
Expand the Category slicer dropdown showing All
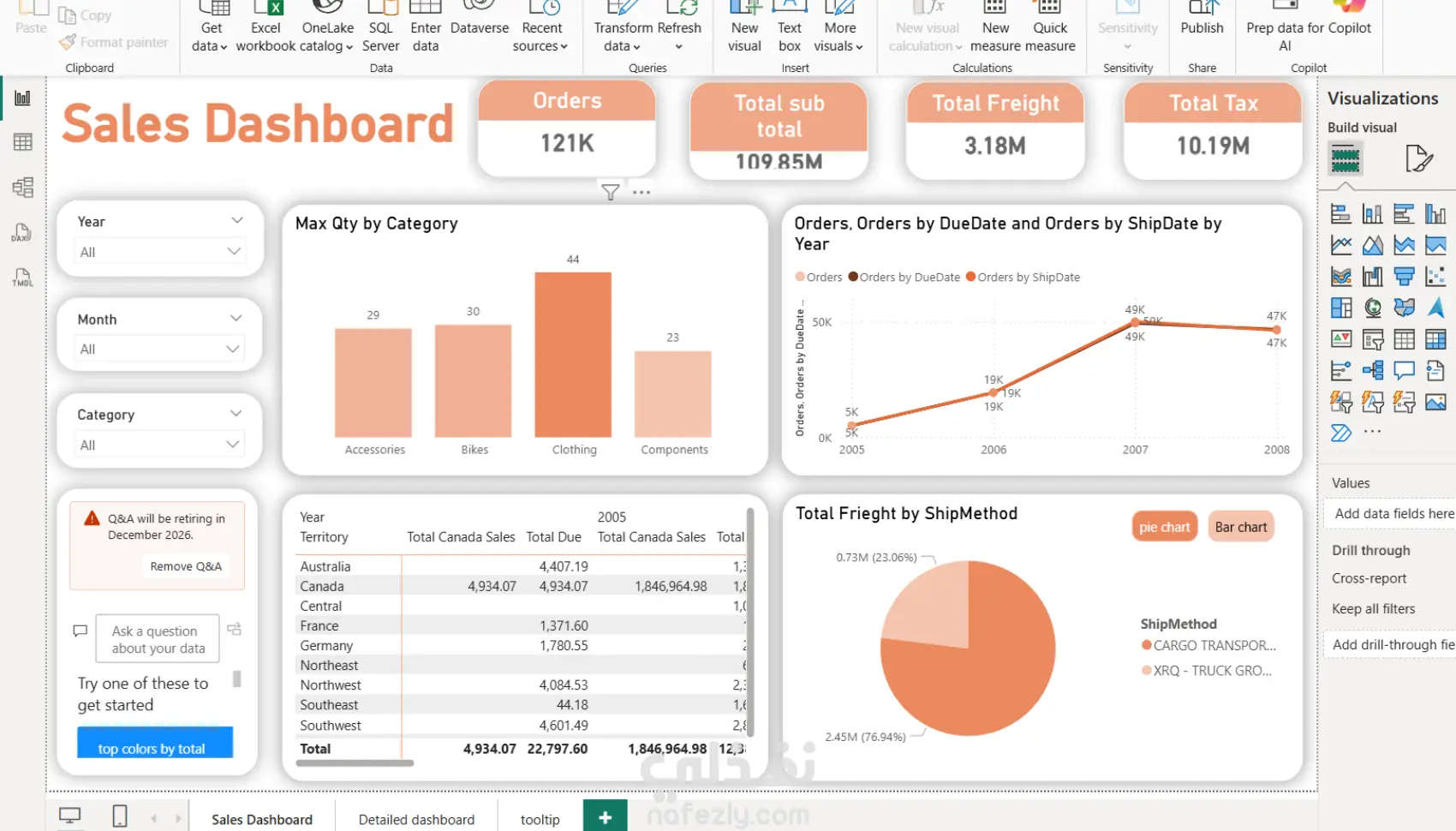tap(159, 445)
